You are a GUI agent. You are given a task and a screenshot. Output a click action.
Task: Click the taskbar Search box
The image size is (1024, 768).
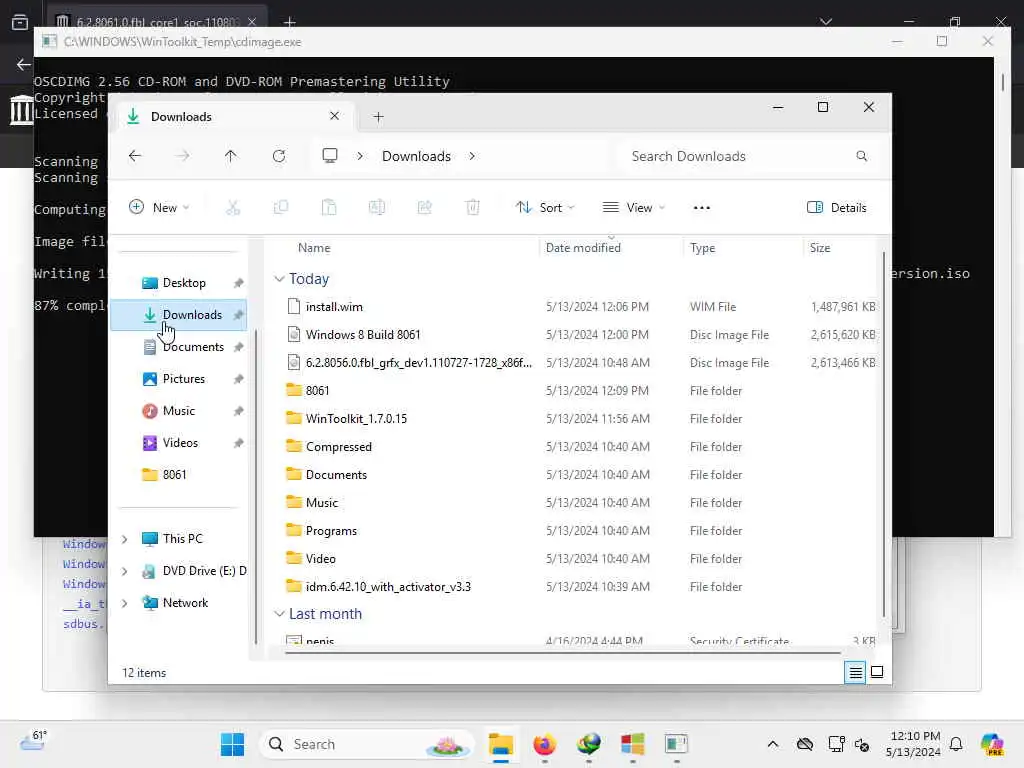click(368, 744)
